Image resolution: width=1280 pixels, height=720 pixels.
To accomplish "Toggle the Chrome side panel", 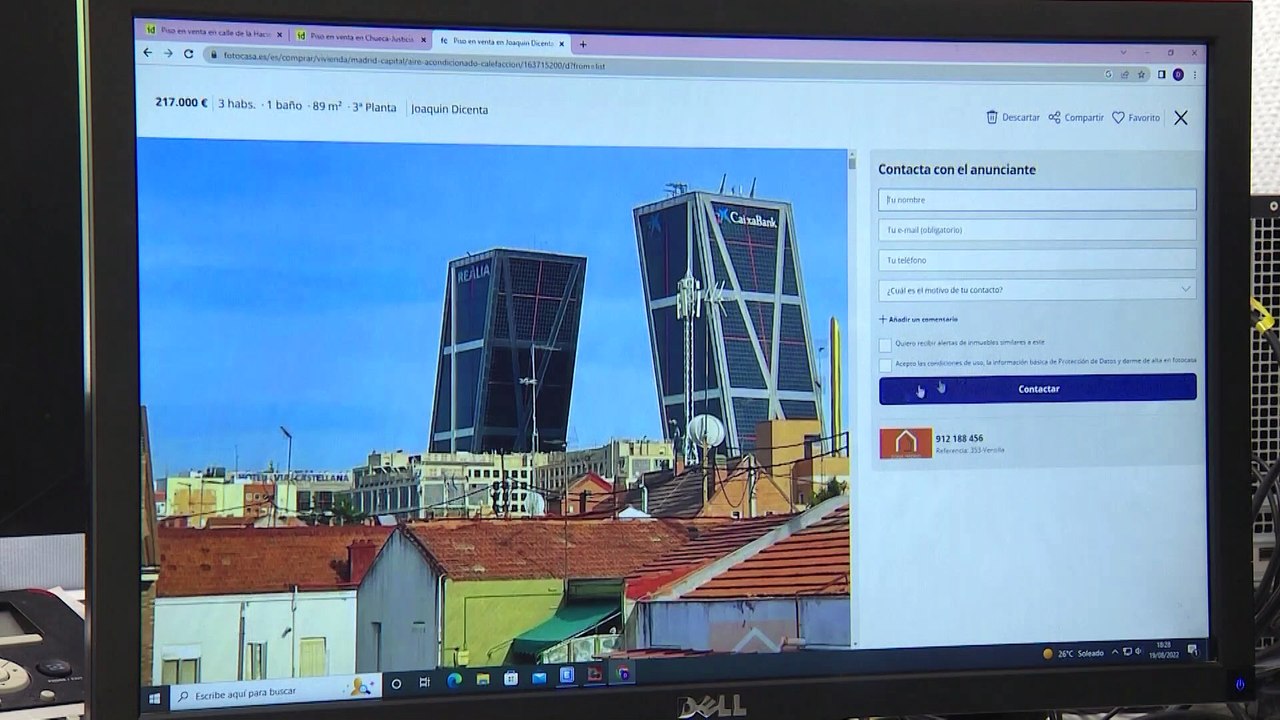I will pos(1162,74).
